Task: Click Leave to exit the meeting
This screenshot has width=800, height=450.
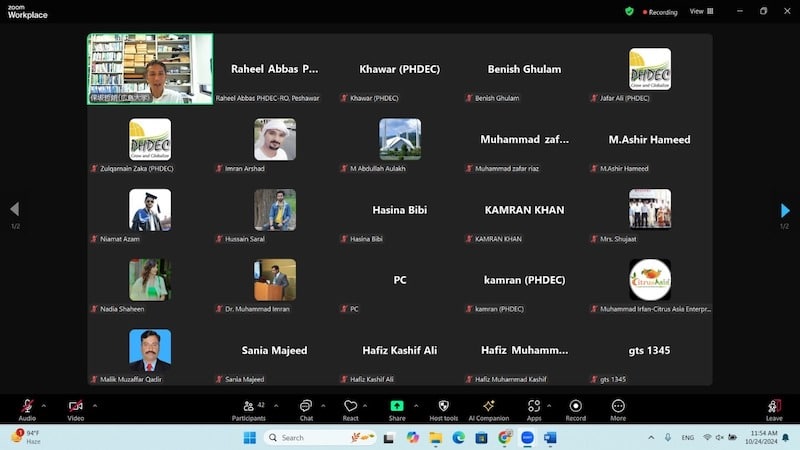Action: [773, 408]
